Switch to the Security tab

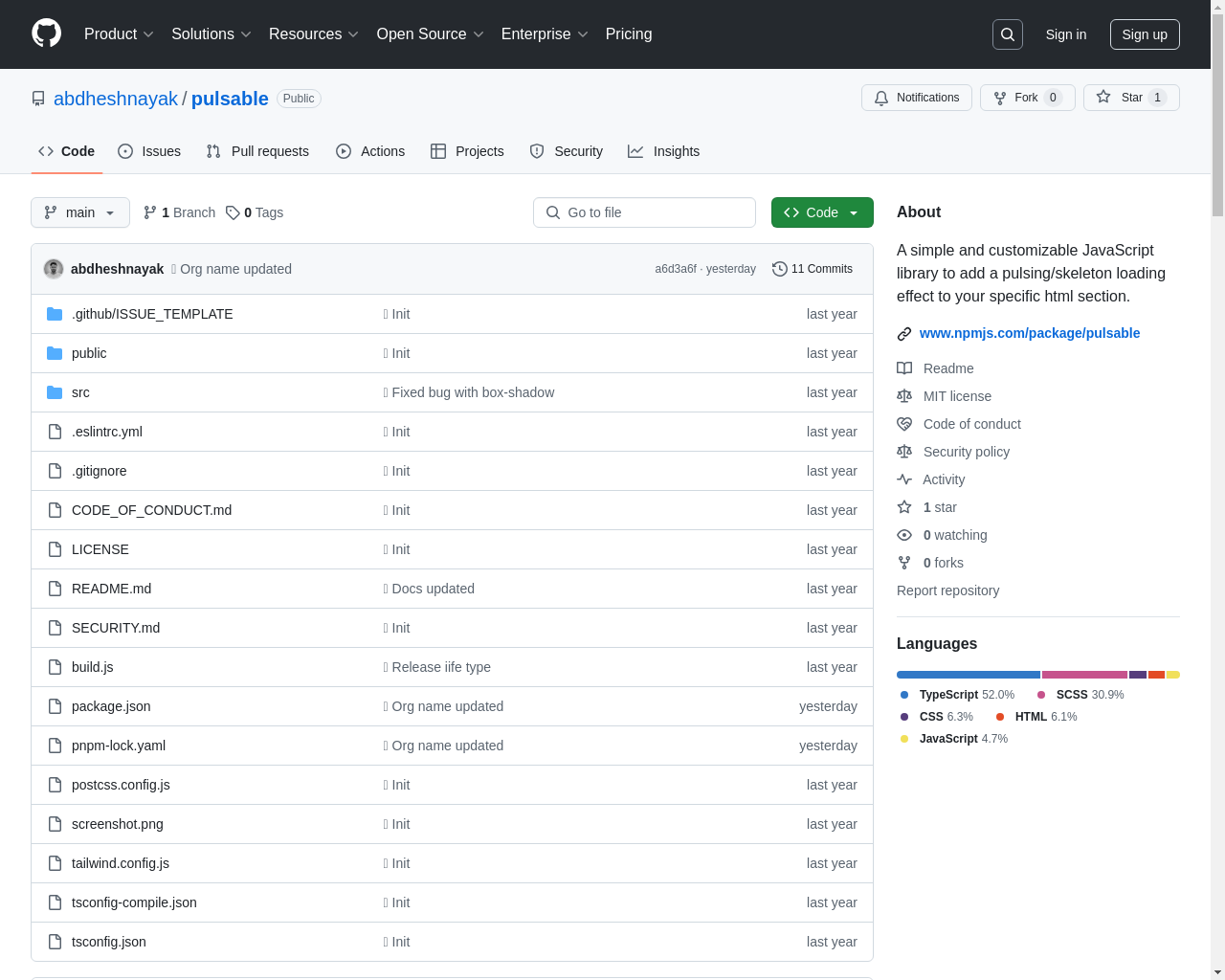click(567, 151)
